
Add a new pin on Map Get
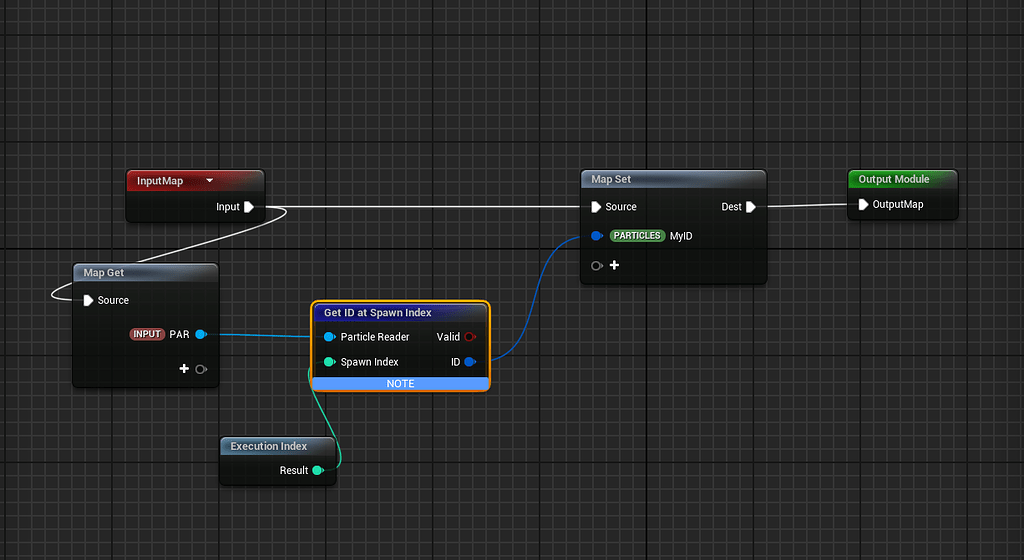pyautogui.click(x=185, y=369)
